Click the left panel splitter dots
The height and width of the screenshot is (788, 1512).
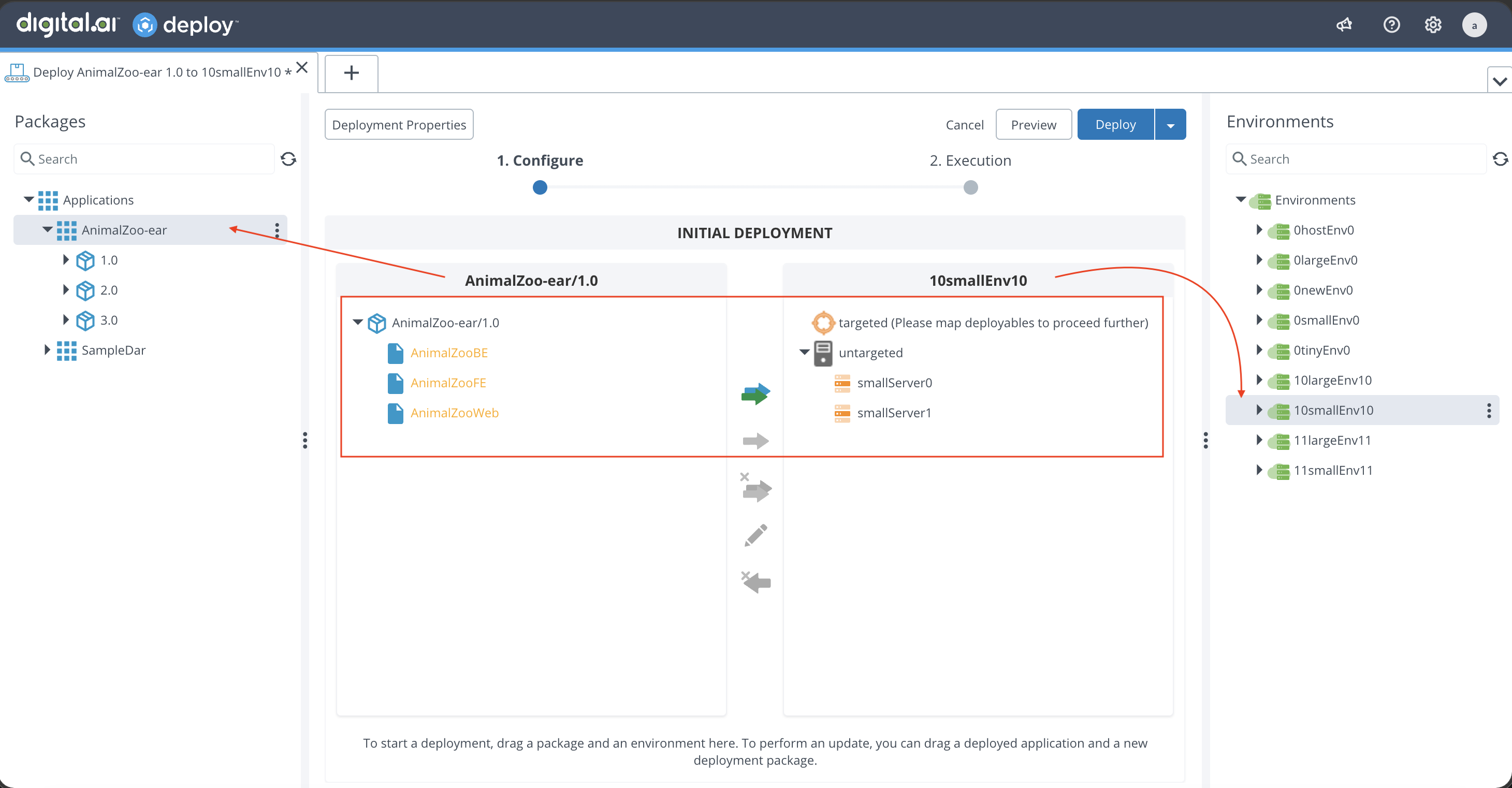click(304, 440)
